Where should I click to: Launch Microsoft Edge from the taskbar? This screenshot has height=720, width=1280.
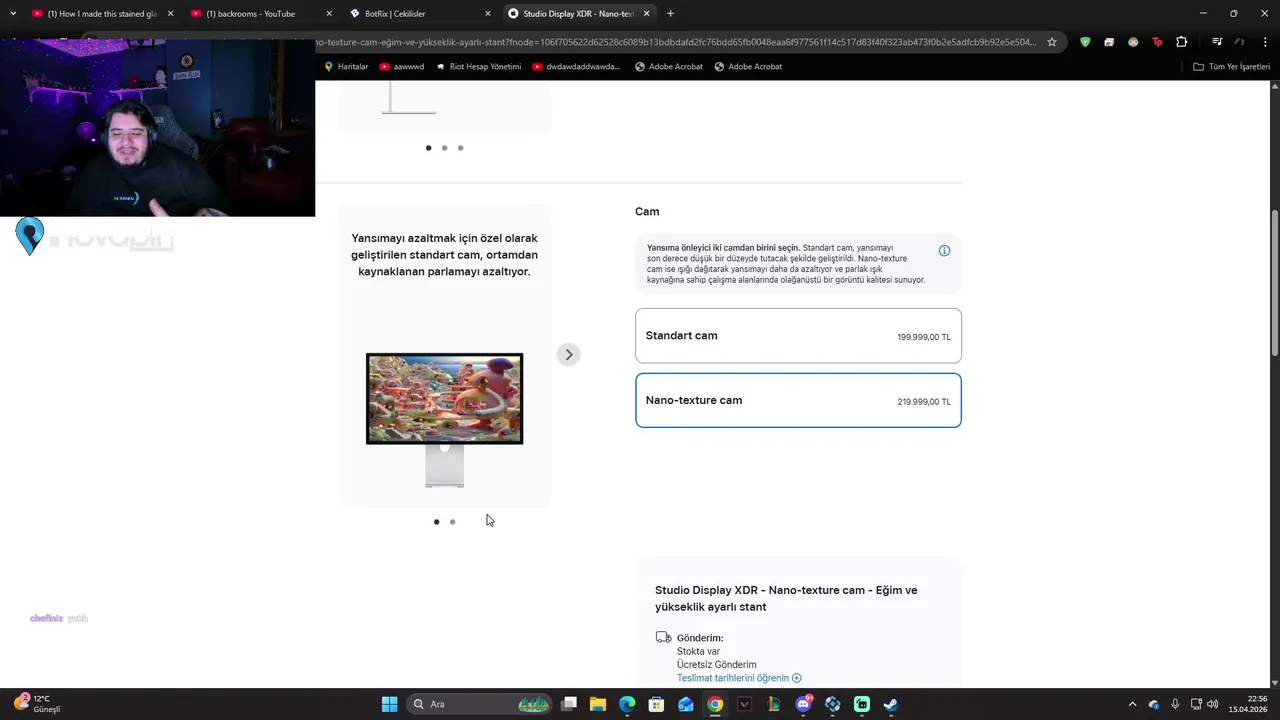627,704
